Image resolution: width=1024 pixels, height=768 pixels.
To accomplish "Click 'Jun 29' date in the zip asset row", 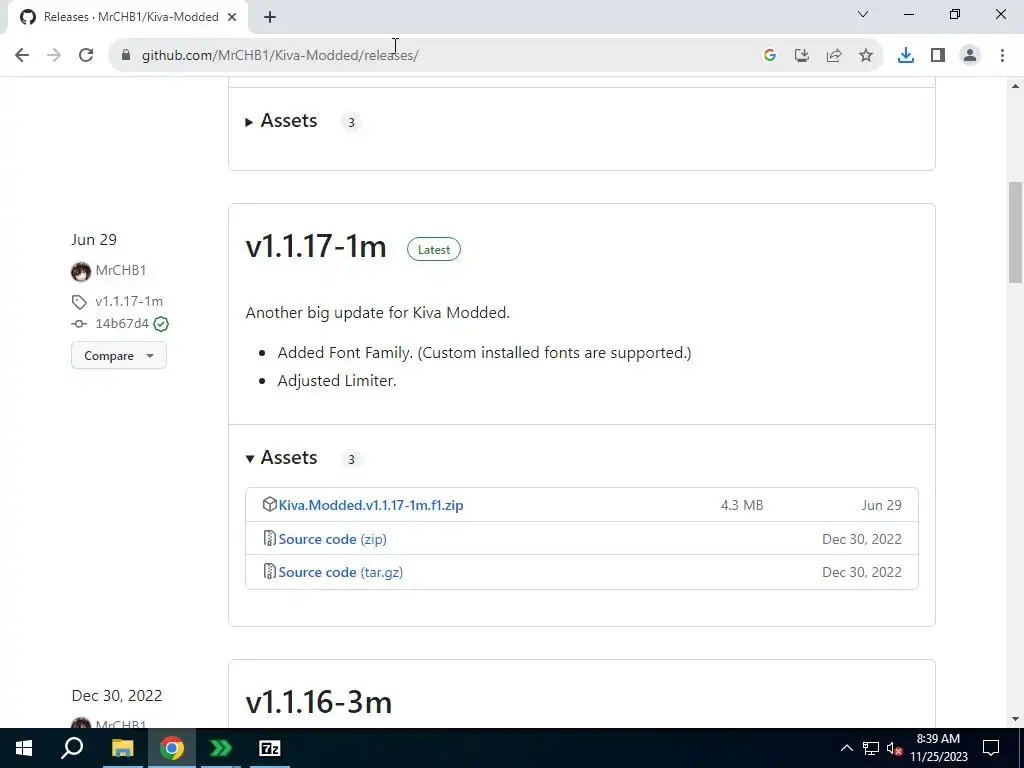I will point(882,505).
